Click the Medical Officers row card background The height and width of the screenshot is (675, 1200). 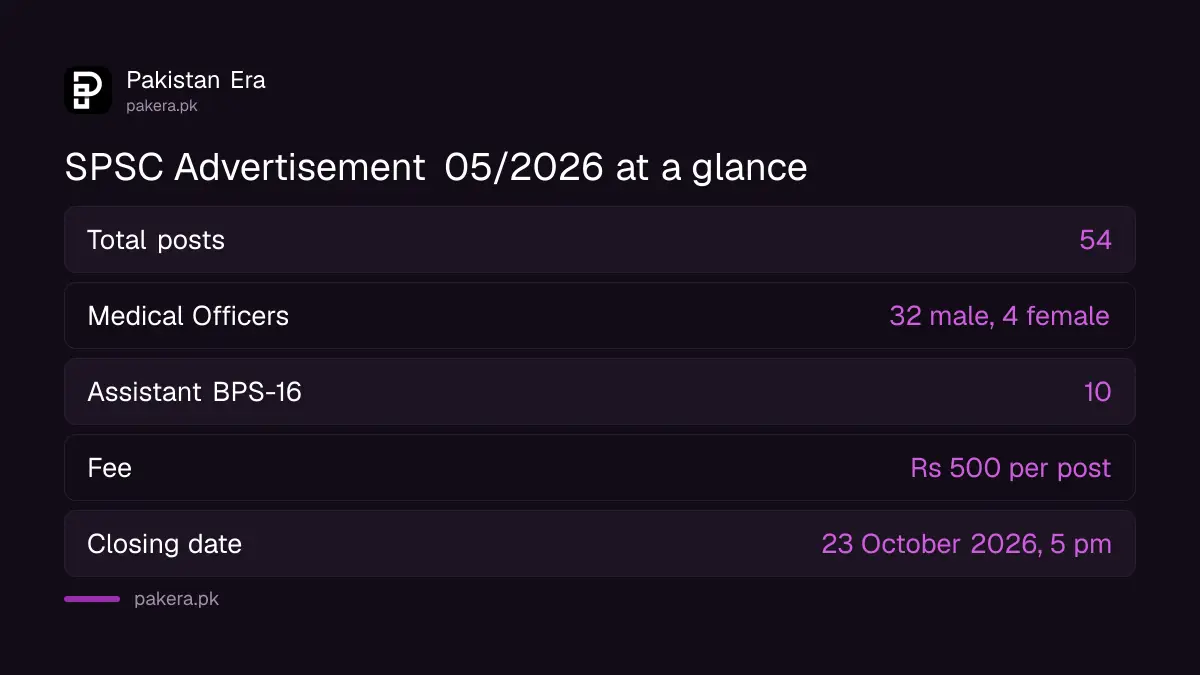point(600,316)
